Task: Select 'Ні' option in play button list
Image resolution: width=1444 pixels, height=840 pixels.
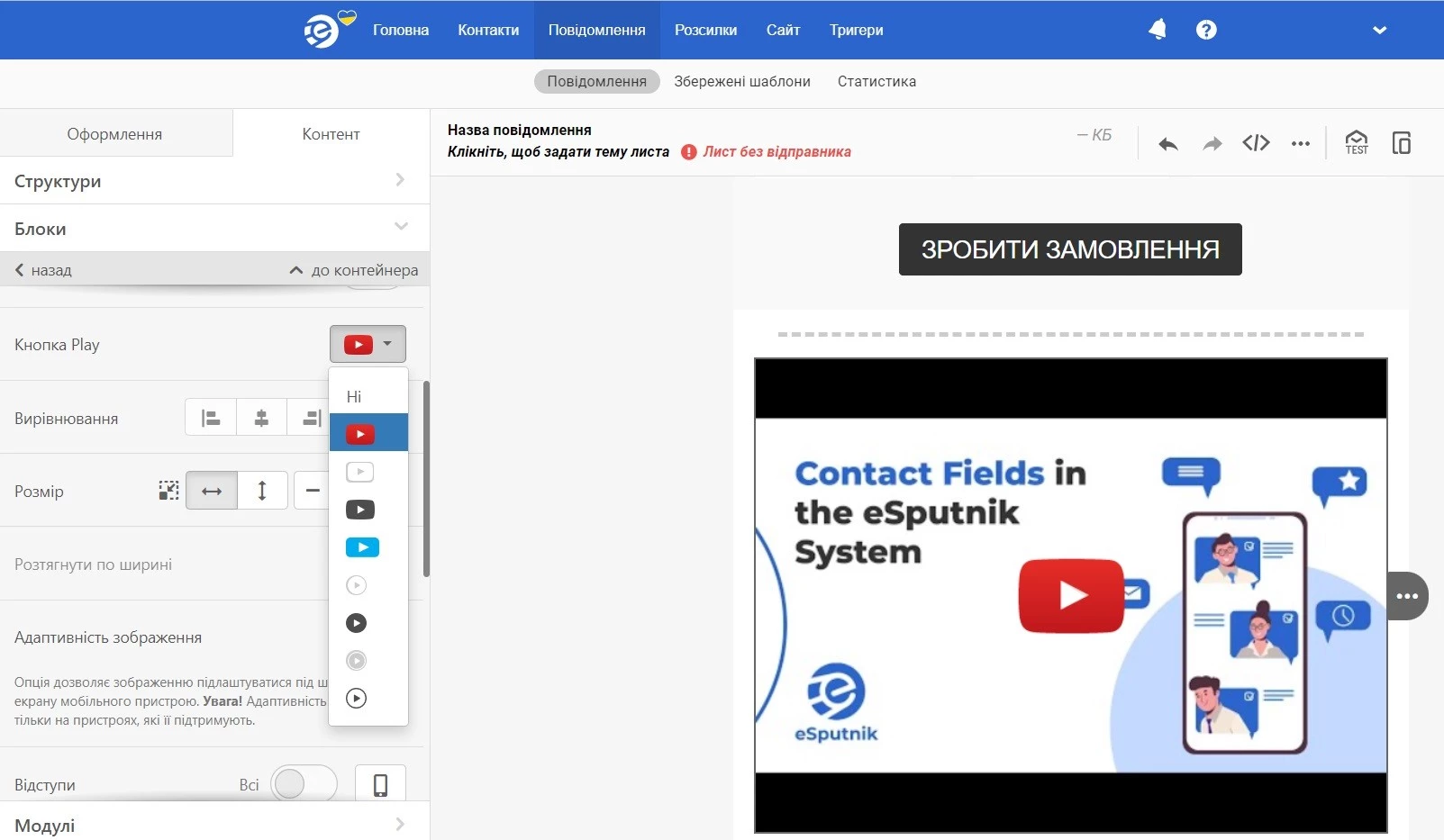Action: [x=368, y=396]
